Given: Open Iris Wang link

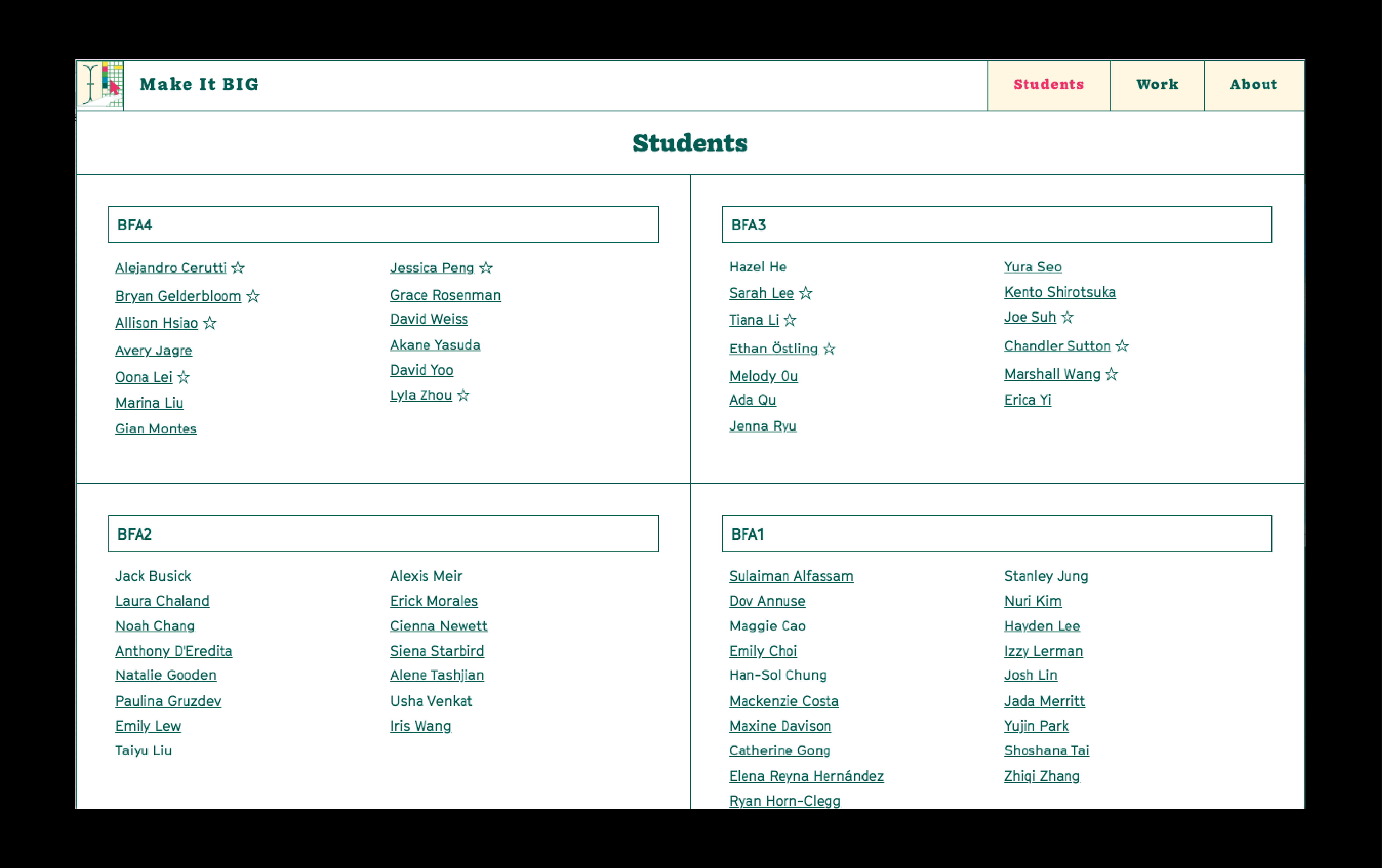Looking at the screenshot, I should click(421, 726).
